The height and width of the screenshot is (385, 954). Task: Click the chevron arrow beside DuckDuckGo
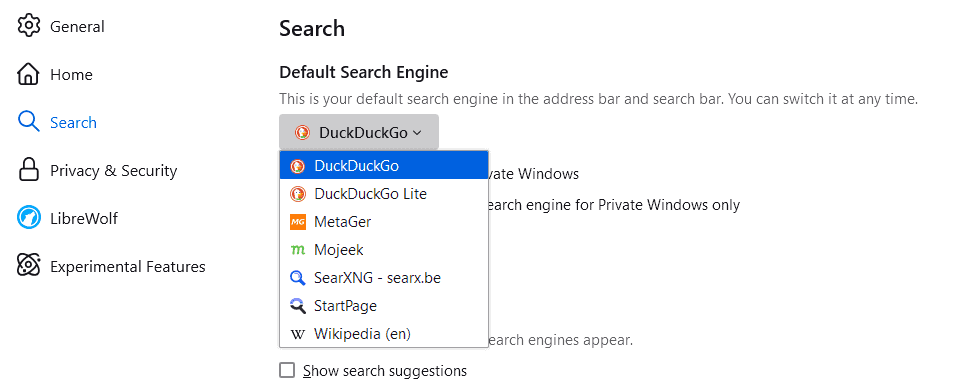point(417,133)
